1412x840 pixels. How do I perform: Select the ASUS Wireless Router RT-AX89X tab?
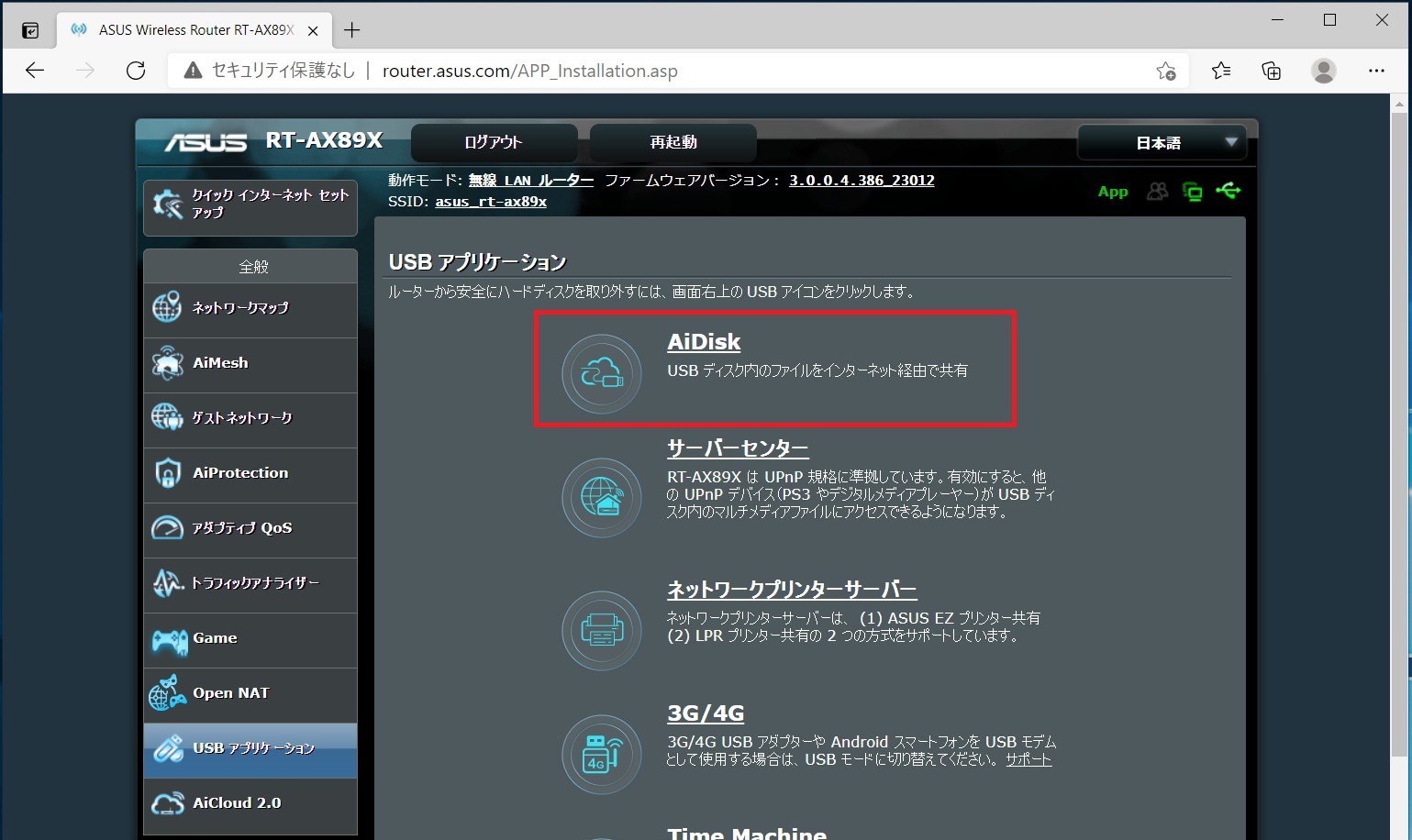coord(195,30)
